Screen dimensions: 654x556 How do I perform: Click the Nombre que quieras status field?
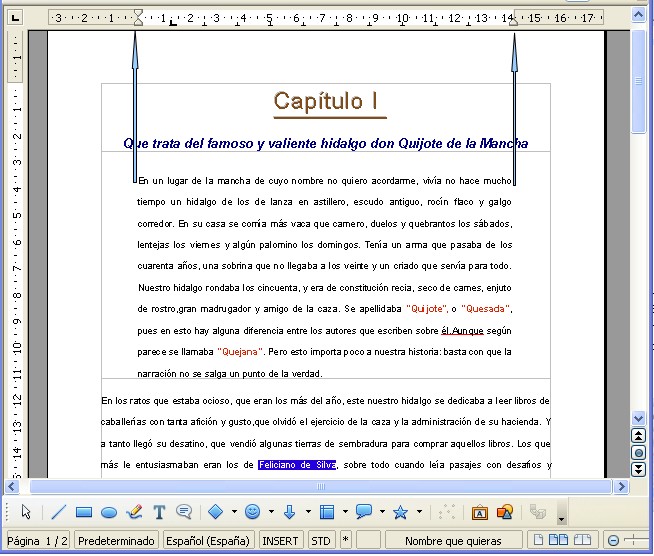[453, 541]
